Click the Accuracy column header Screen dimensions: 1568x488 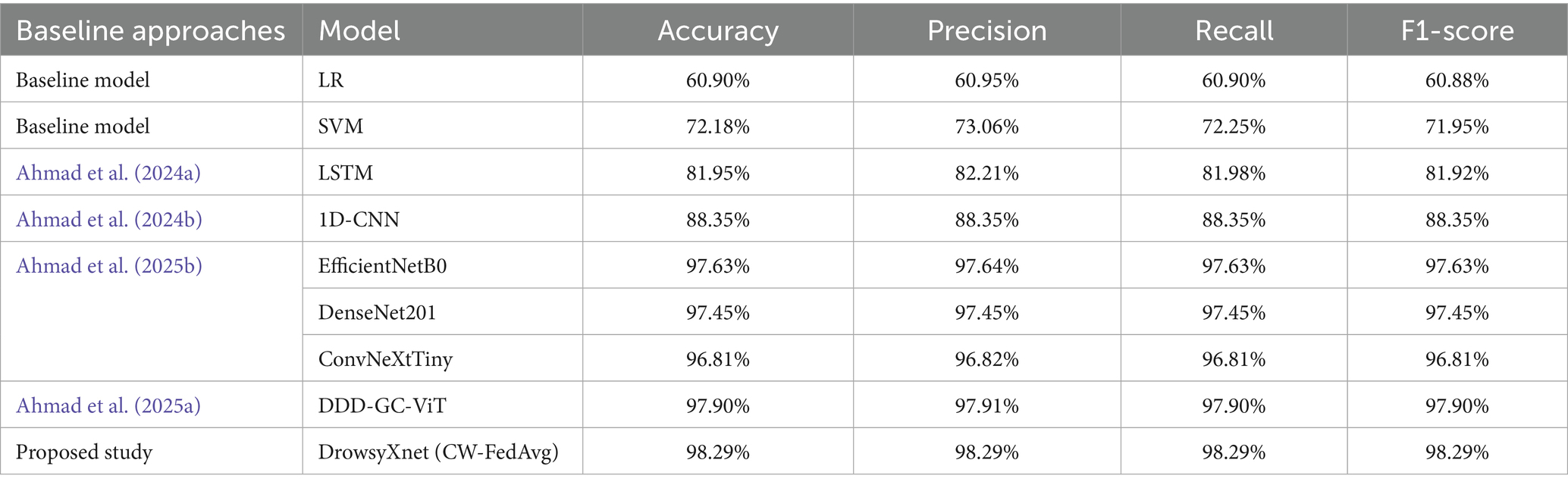[x=717, y=31]
